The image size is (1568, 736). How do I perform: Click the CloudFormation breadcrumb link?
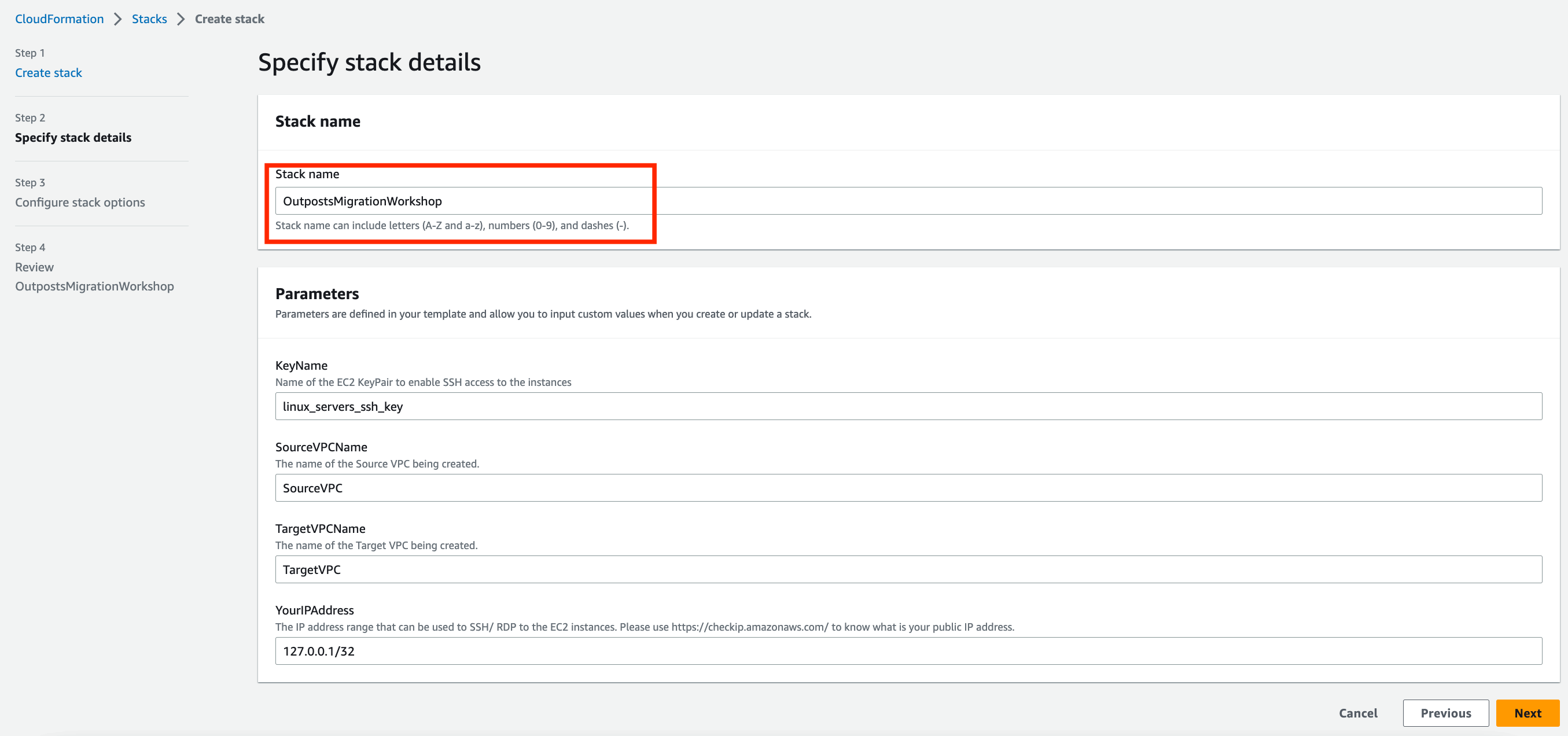tap(59, 19)
